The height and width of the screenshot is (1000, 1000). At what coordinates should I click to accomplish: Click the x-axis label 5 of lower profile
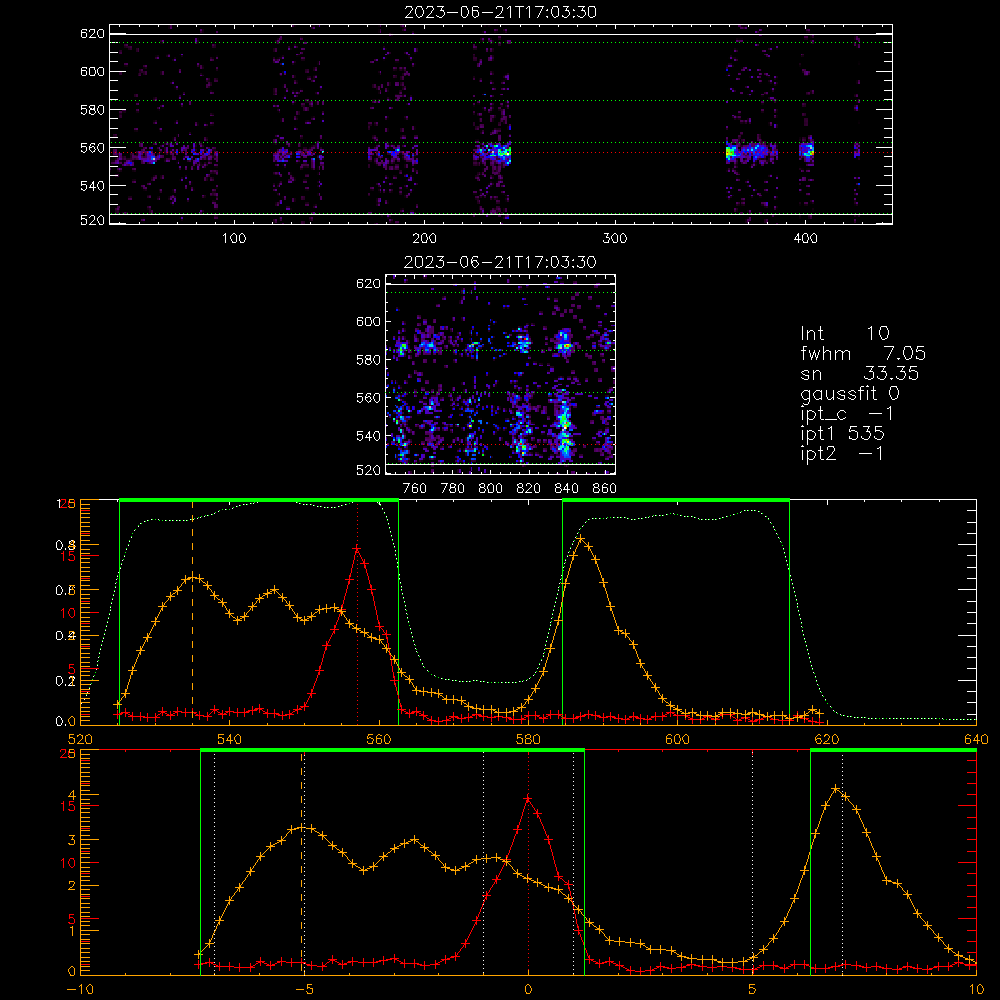pos(752,990)
